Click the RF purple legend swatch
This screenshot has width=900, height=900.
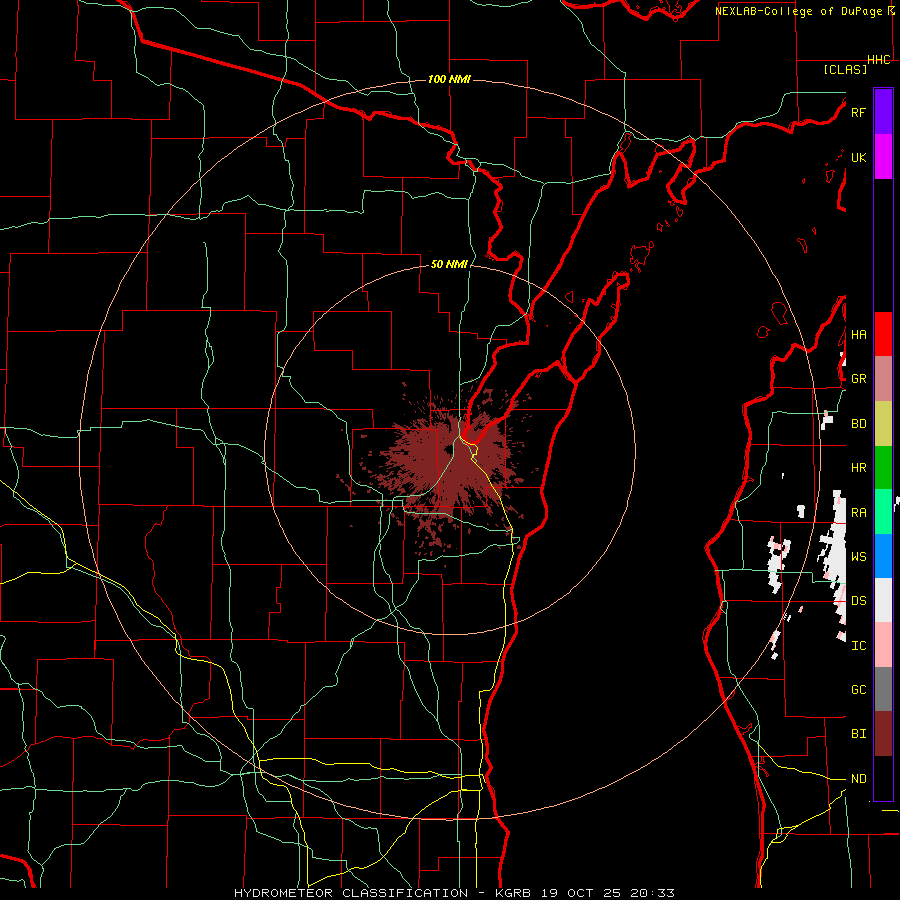pos(883,112)
